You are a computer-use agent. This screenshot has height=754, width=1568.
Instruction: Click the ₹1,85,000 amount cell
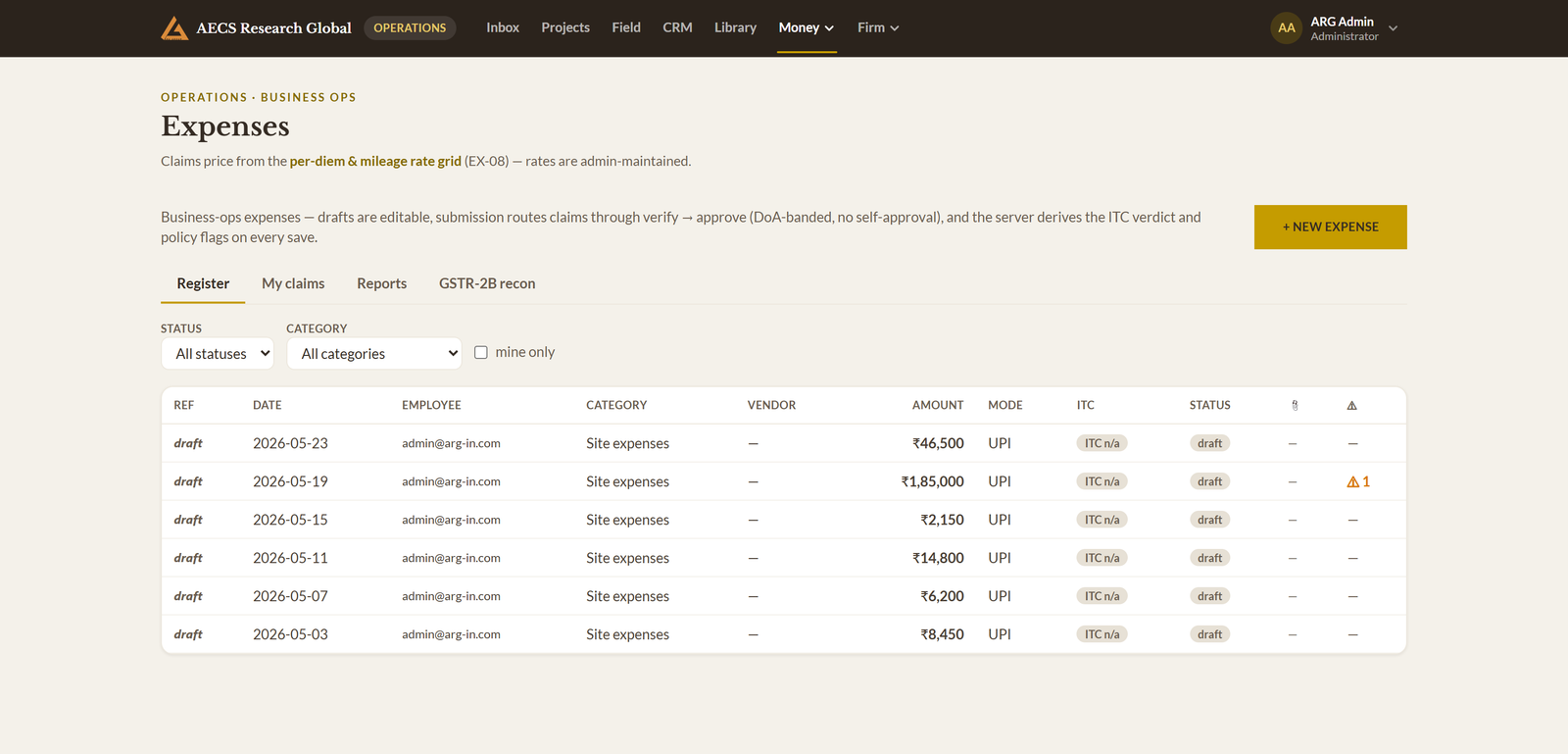click(x=932, y=481)
